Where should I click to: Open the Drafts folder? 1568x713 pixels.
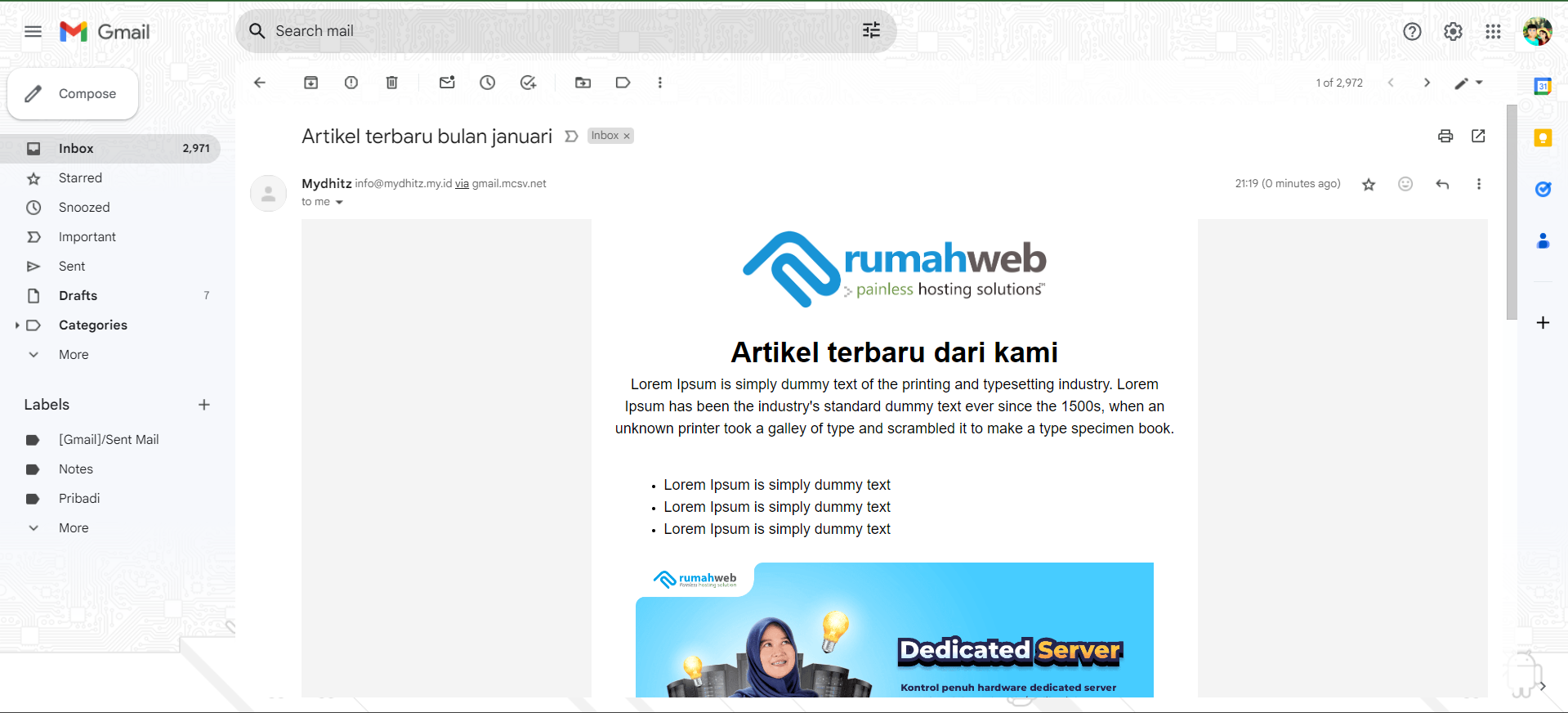pyautogui.click(x=78, y=295)
